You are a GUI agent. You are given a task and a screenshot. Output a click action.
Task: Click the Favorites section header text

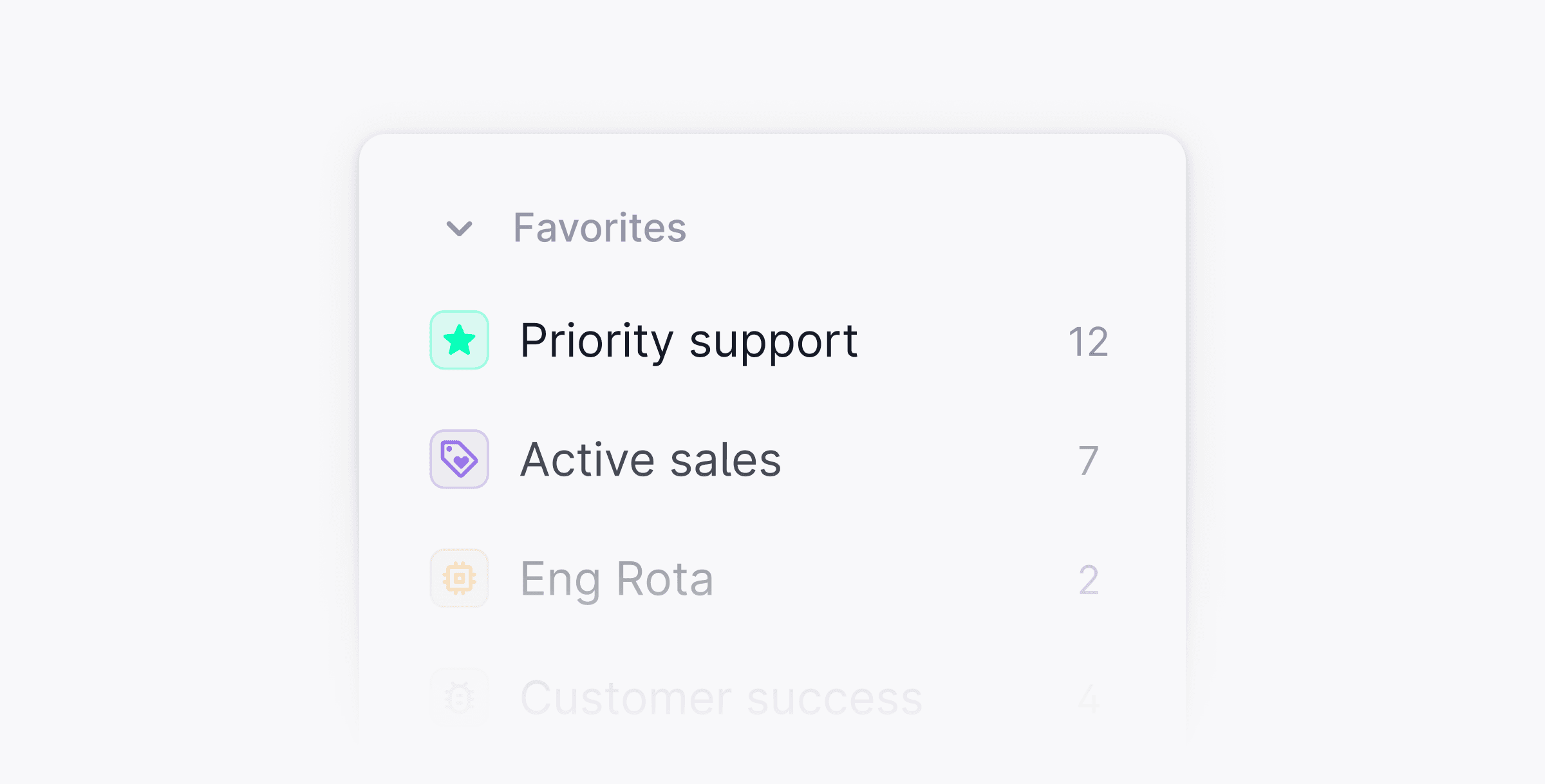pos(599,228)
